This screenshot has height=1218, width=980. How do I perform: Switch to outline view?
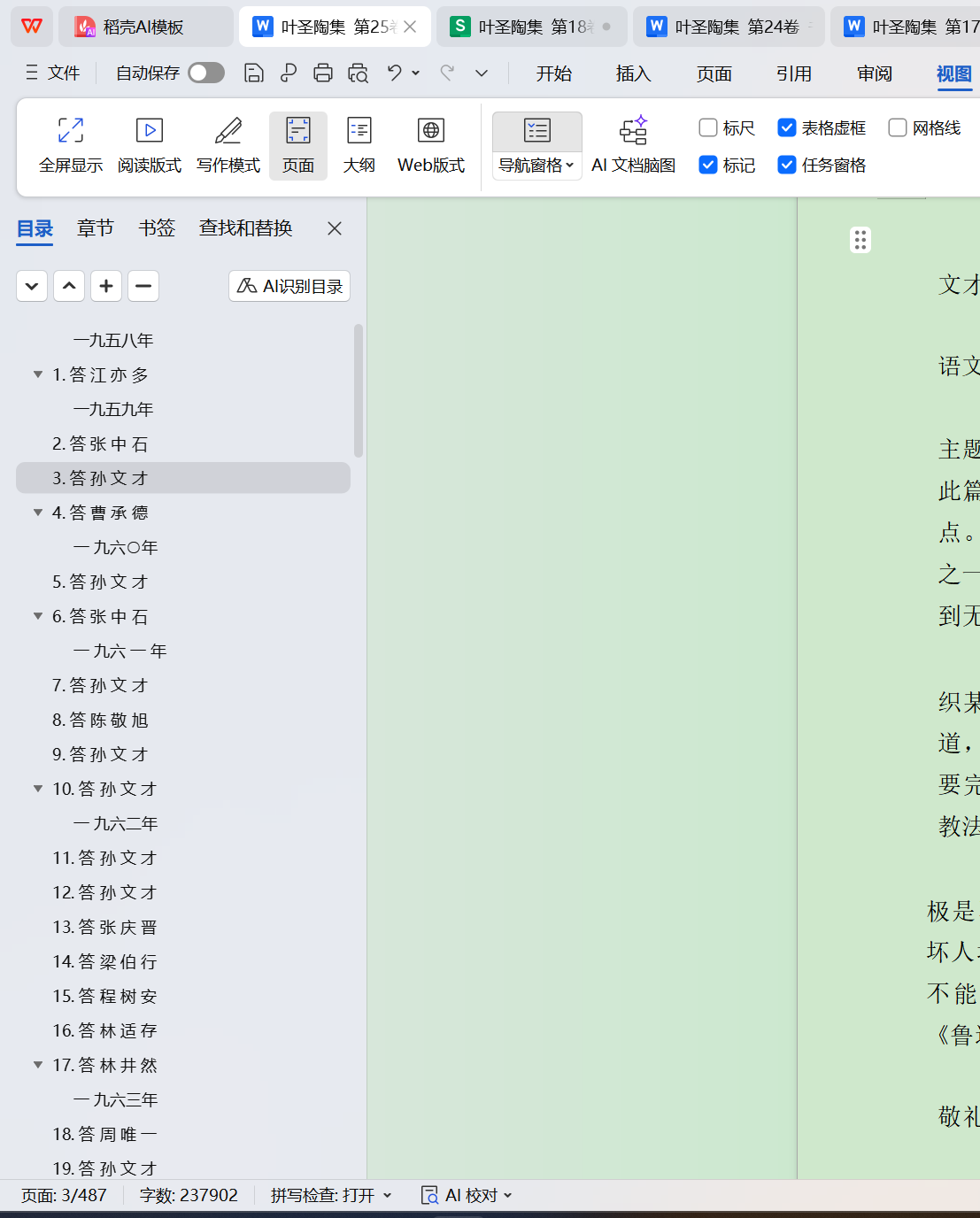tap(359, 145)
